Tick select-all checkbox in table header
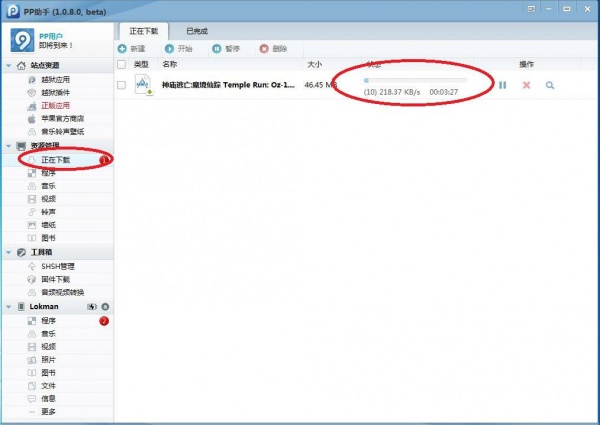The width and height of the screenshot is (600, 425). tap(121, 64)
